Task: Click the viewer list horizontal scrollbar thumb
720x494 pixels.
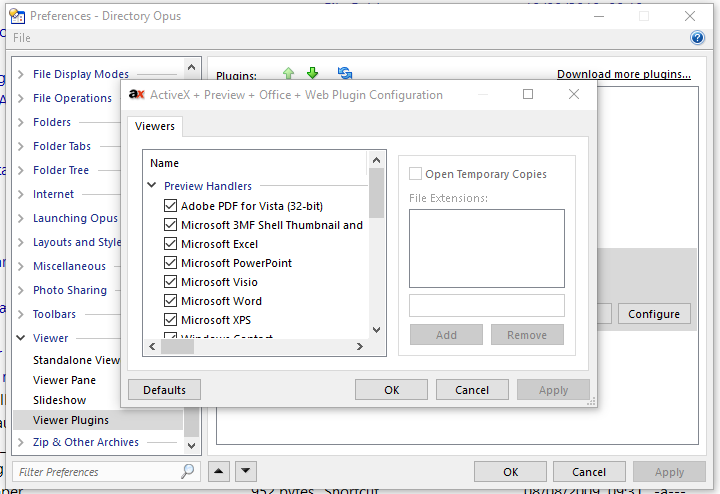Action: [x=177, y=347]
